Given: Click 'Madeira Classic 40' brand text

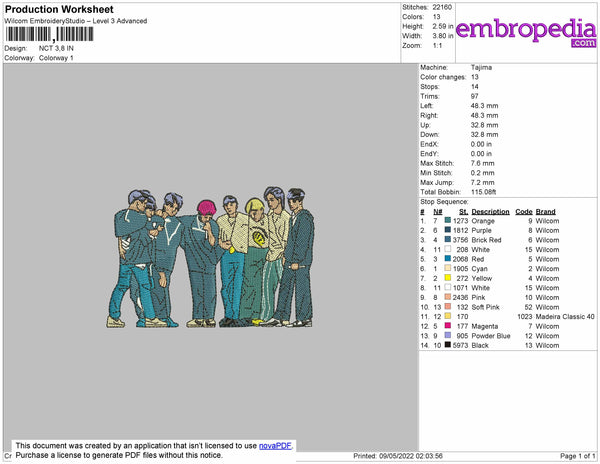Looking at the screenshot, I should pos(565,317).
